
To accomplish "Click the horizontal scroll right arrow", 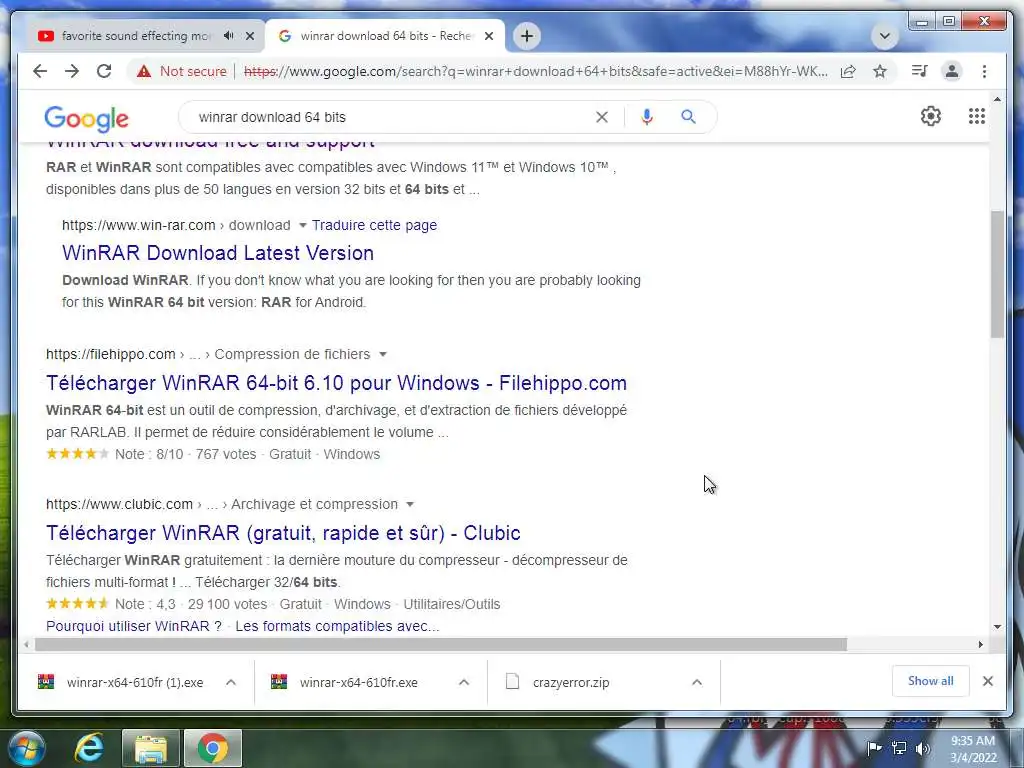I will pyautogui.click(x=980, y=645).
